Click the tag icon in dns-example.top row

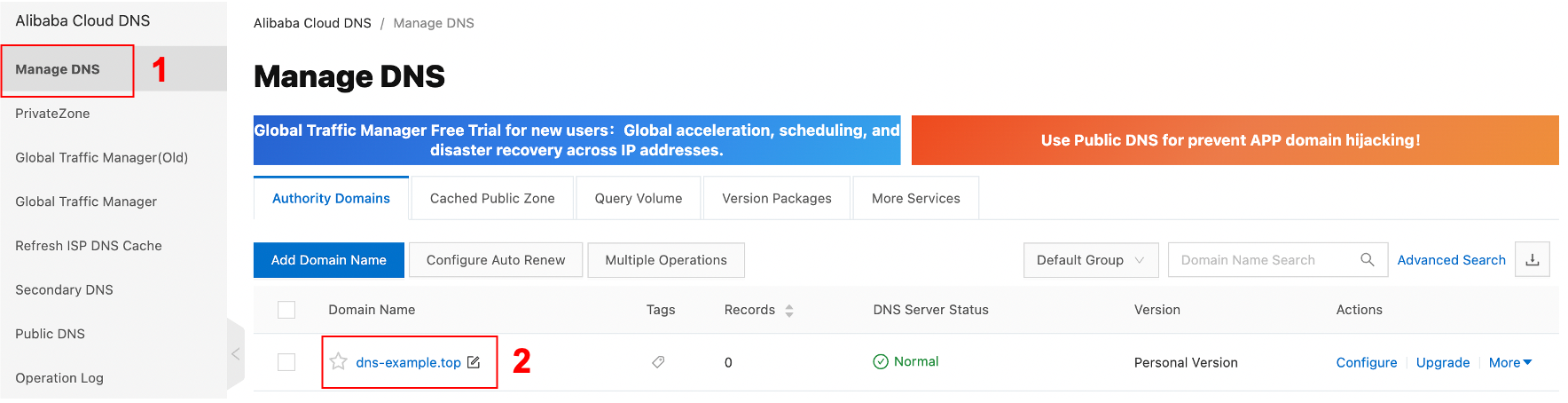coord(658,362)
